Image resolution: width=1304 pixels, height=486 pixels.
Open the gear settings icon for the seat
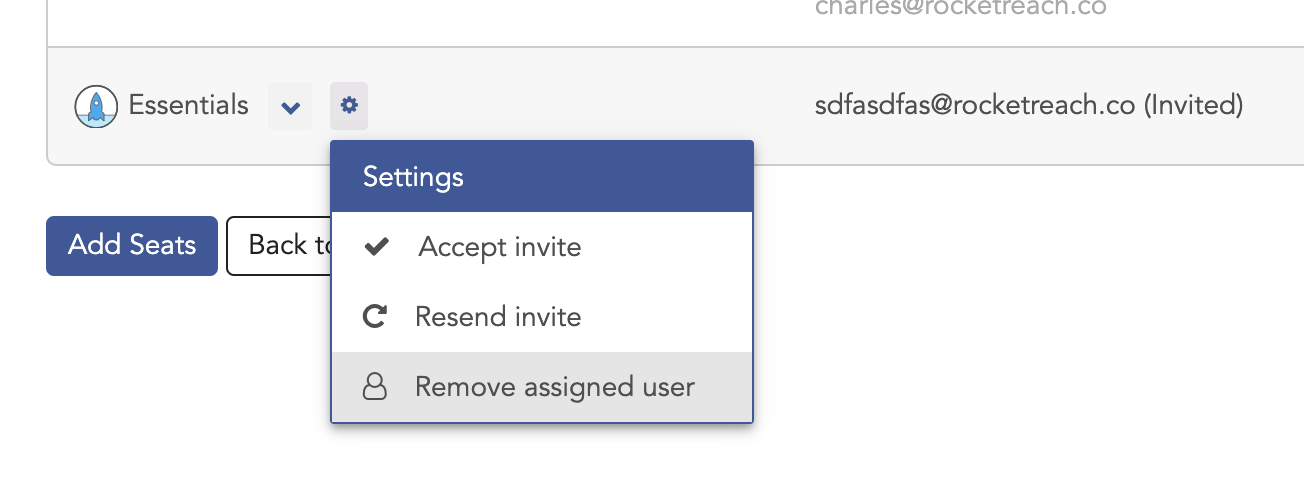click(349, 105)
